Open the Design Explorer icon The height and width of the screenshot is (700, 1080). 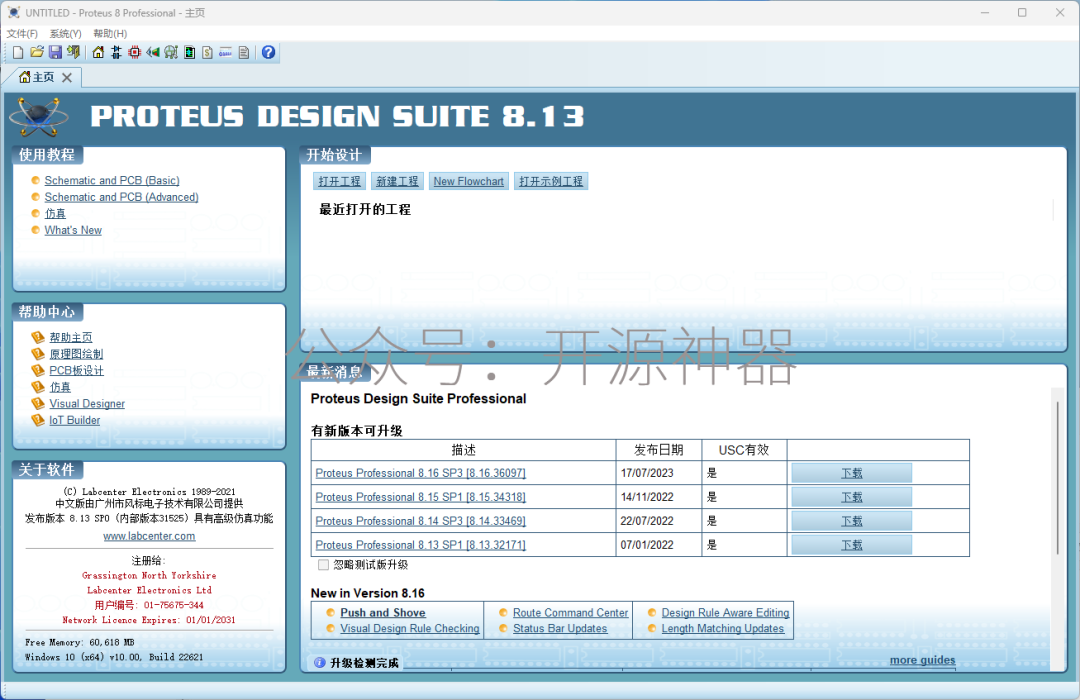coord(189,52)
